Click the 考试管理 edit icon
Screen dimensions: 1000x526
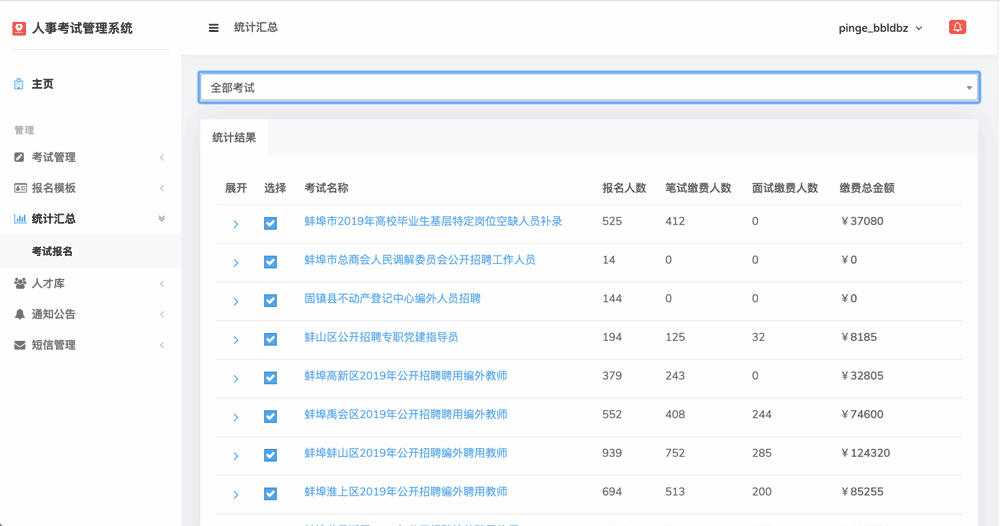pos(19,157)
